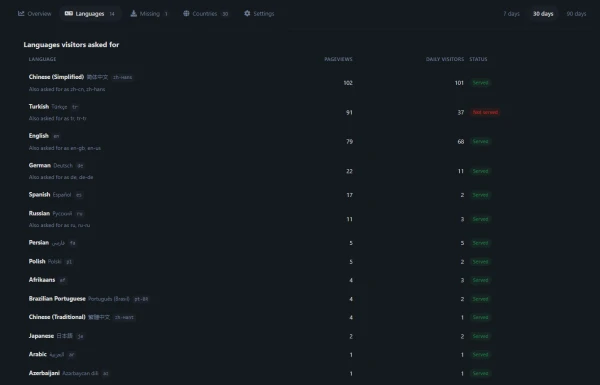The height and width of the screenshot is (385, 600).
Task: Click pageviews value 102
Action: click(348, 83)
